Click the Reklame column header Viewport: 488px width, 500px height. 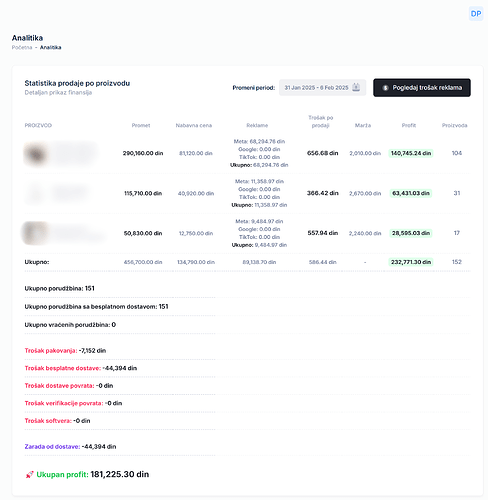[257, 125]
